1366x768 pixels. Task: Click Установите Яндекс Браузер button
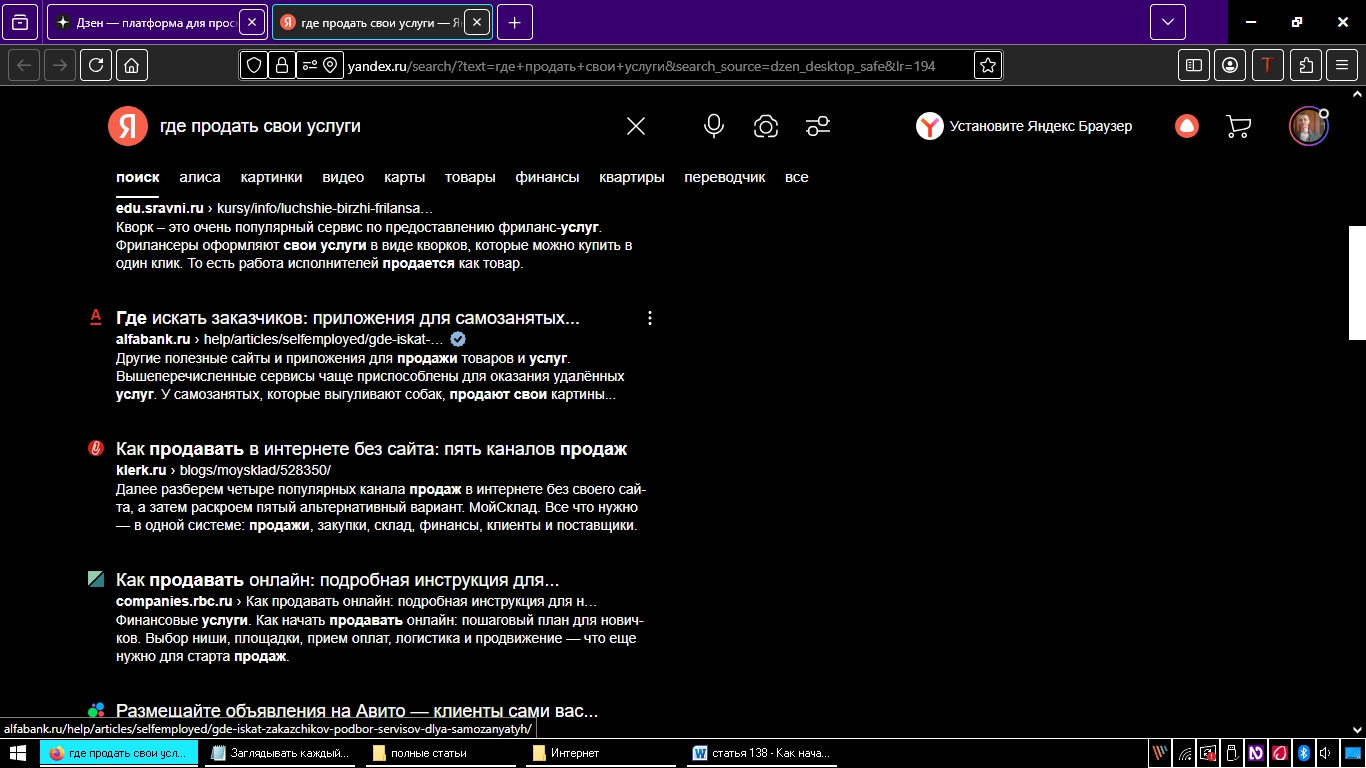point(1025,126)
